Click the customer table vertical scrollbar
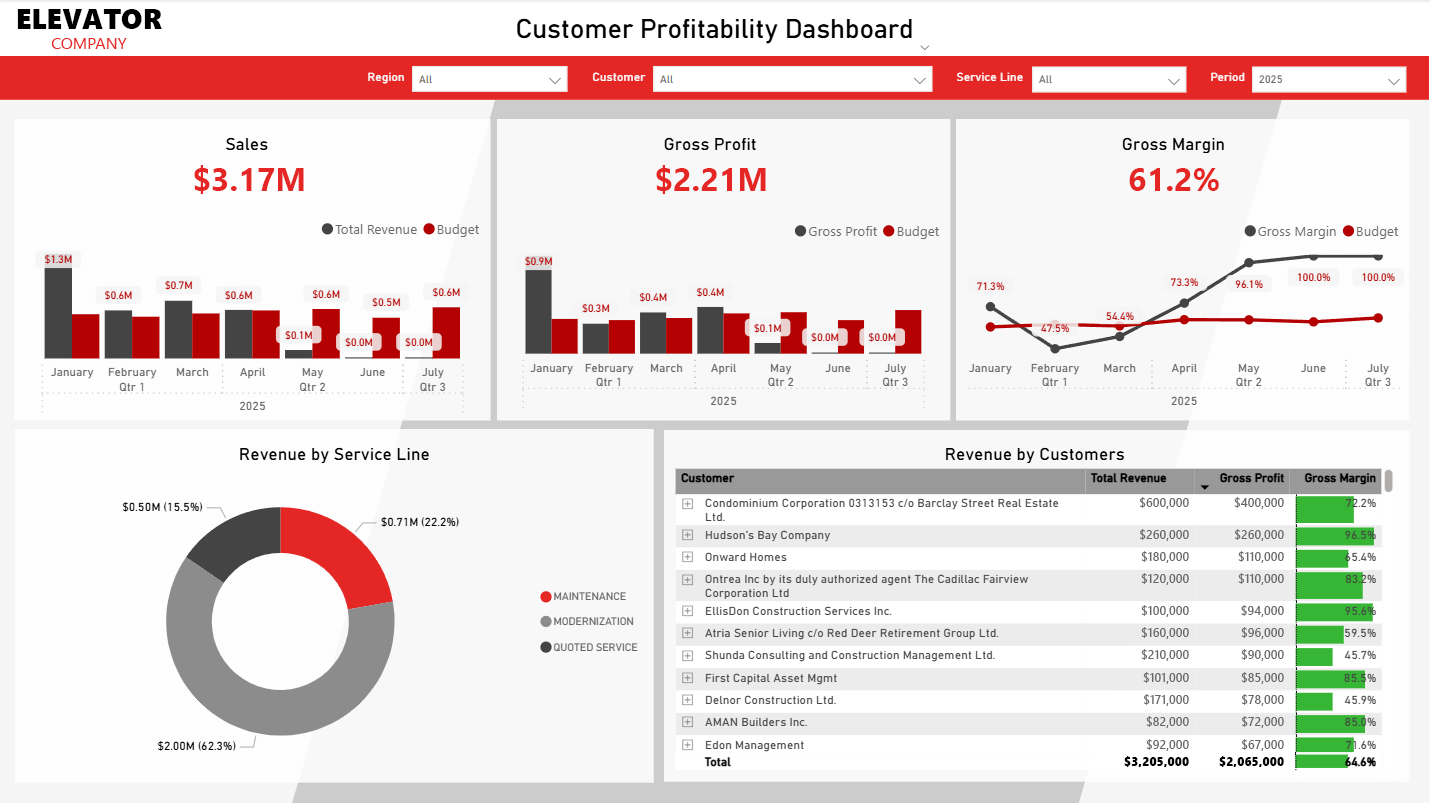The image size is (1430, 803). point(1388,481)
